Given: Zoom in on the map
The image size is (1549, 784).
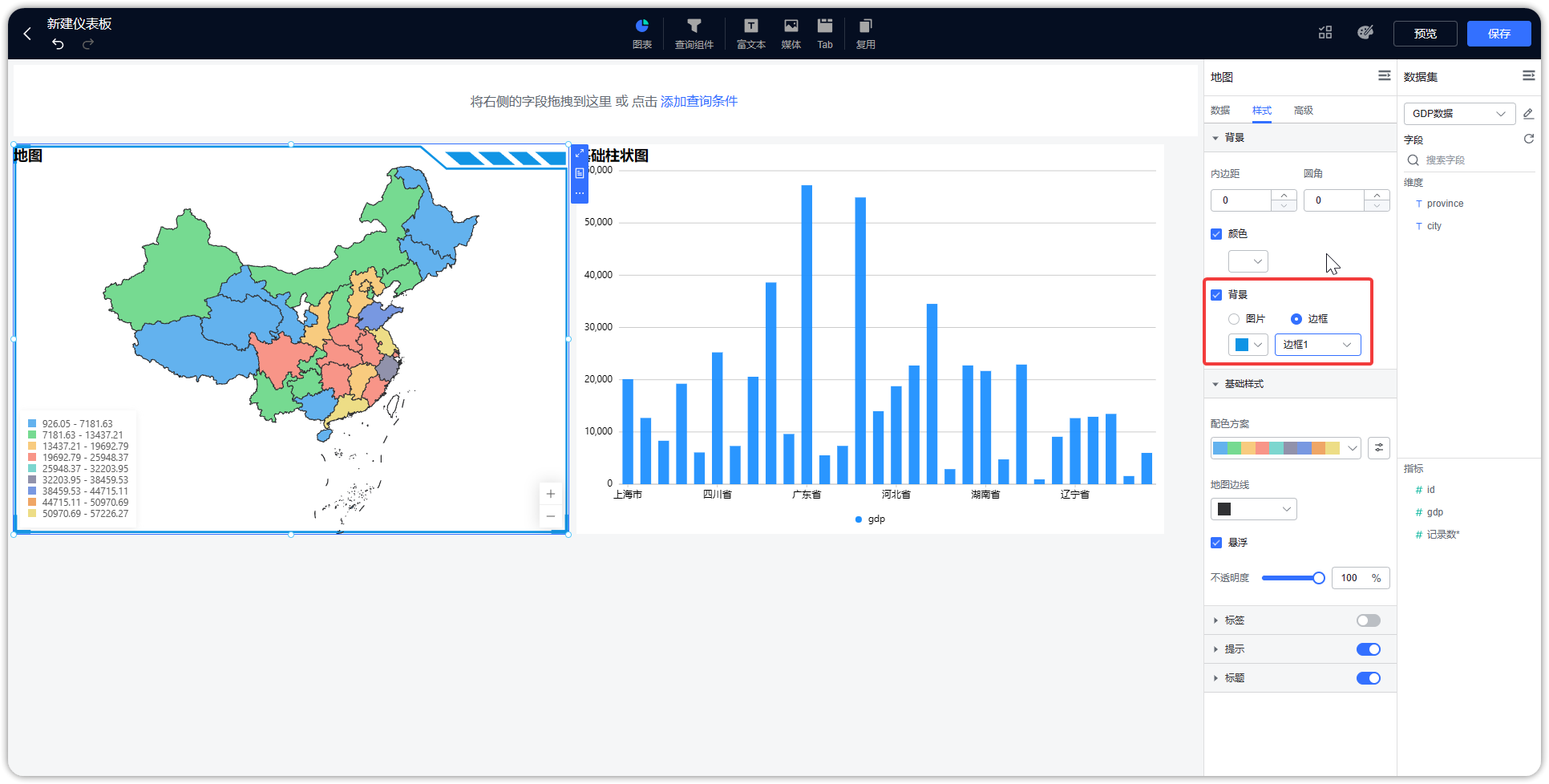Looking at the screenshot, I should tap(551, 494).
